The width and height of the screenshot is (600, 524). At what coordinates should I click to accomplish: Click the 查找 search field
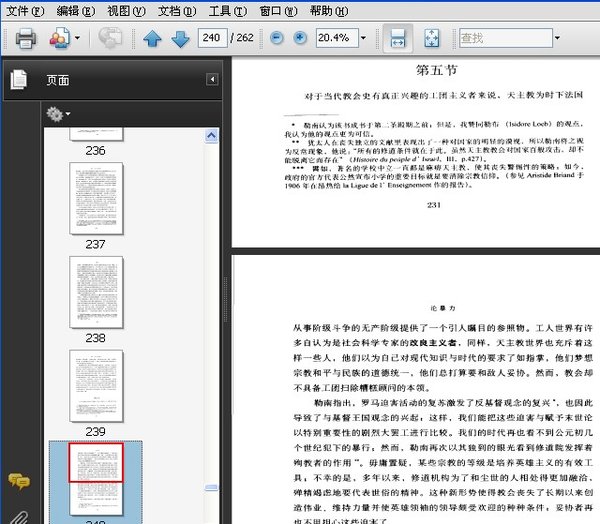505,38
